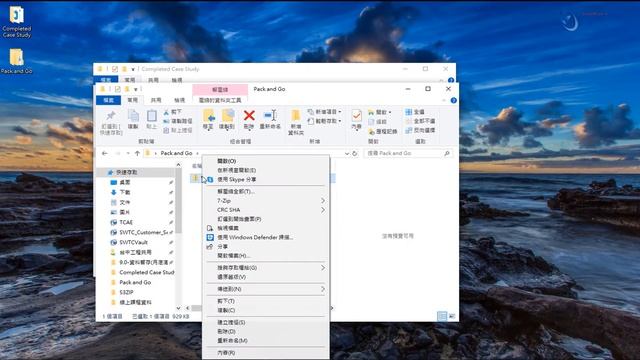640x360 pixels.
Task: Switch to the Share ribbon tab
Action: pyautogui.click(x=156, y=100)
